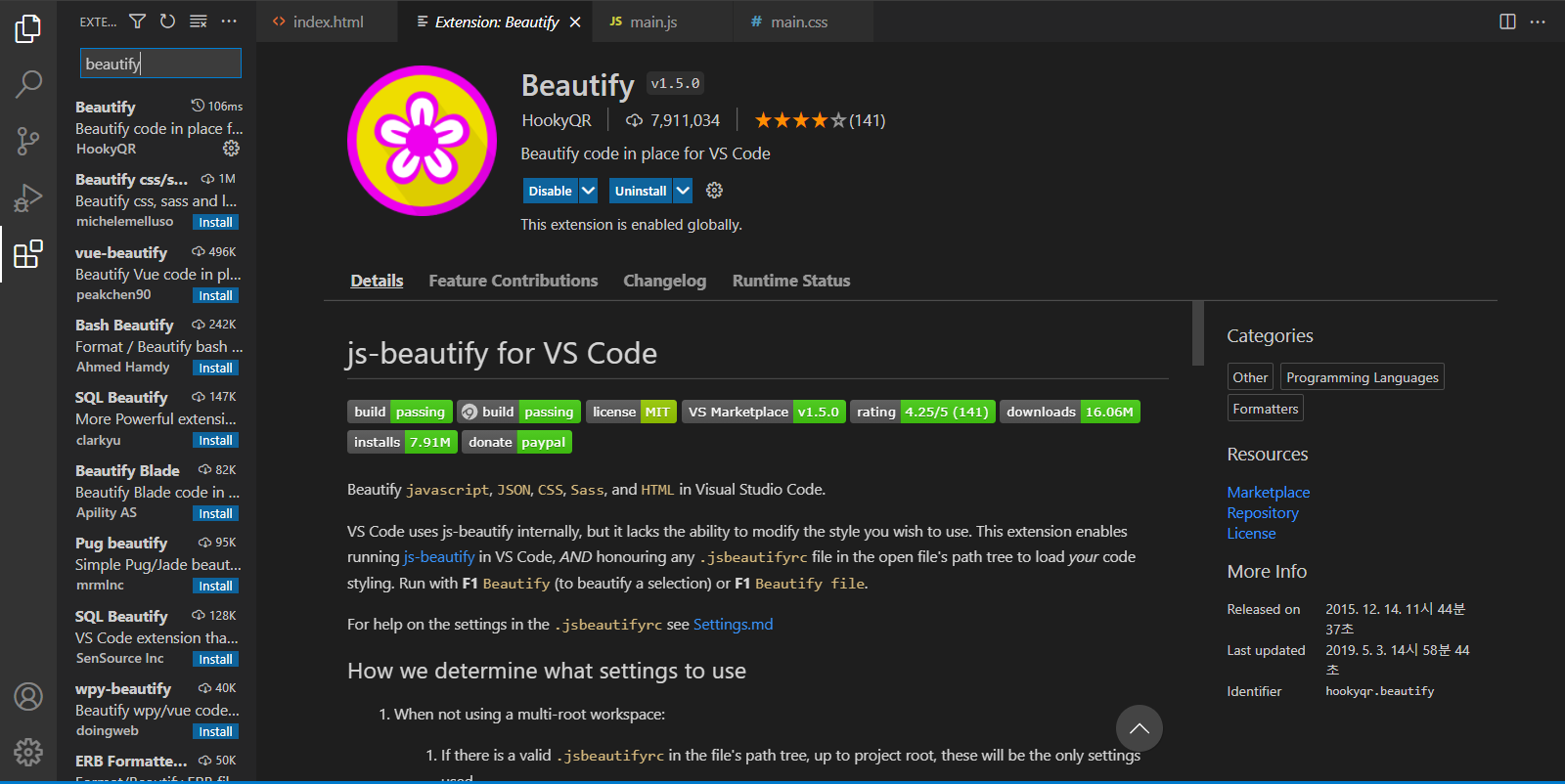Install the wpy-beautify extension
Viewport: 1565px width, 784px height.
click(x=215, y=732)
